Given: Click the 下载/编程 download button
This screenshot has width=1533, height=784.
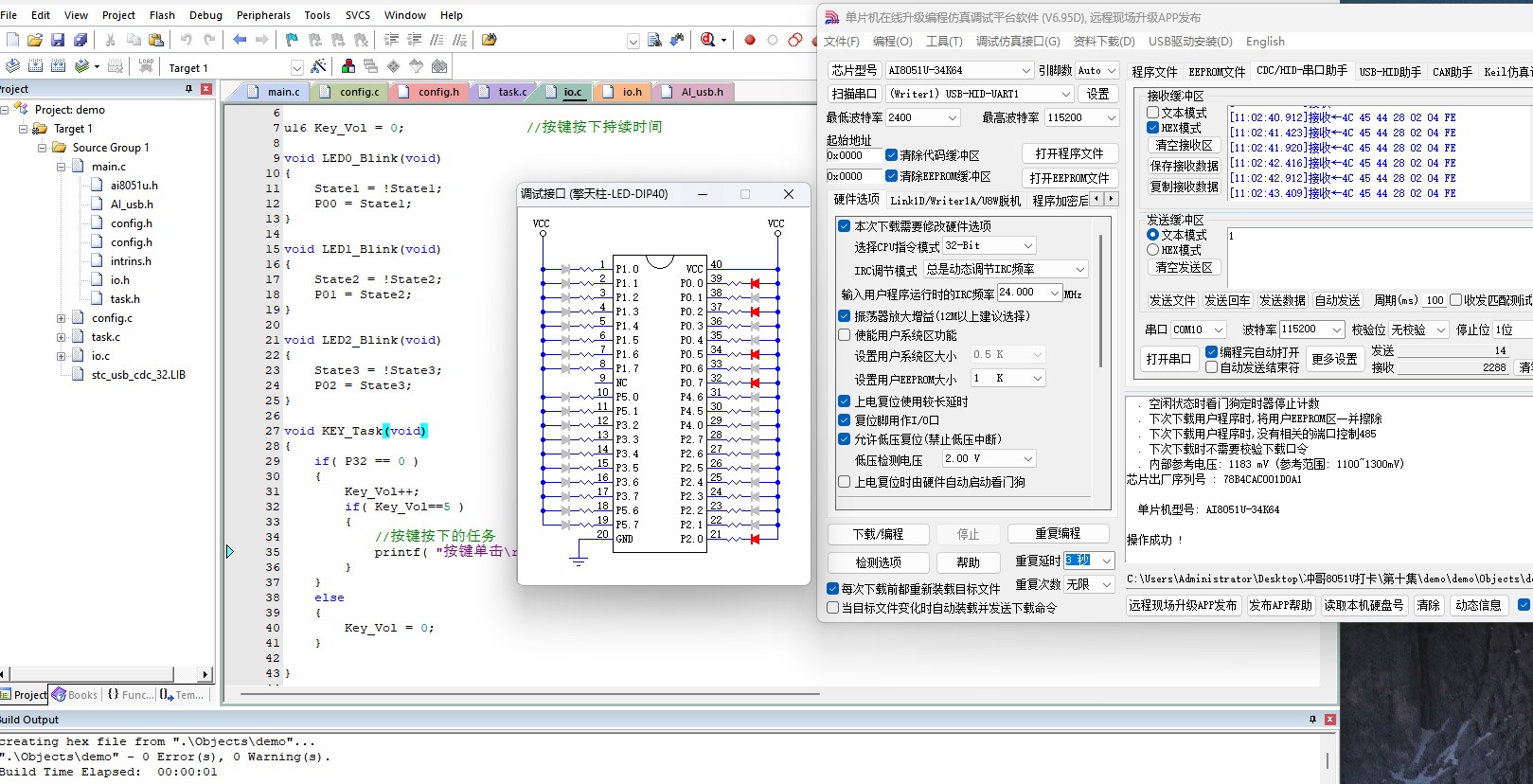Looking at the screenshot, I should point(878,534).
